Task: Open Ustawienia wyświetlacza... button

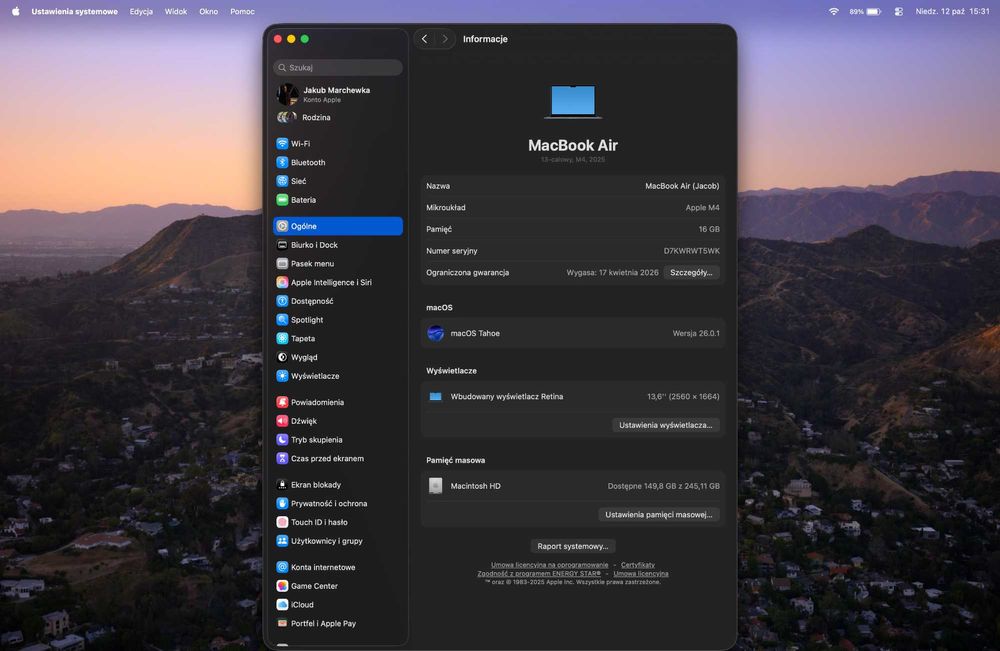Action: click(x=665, y=425)
